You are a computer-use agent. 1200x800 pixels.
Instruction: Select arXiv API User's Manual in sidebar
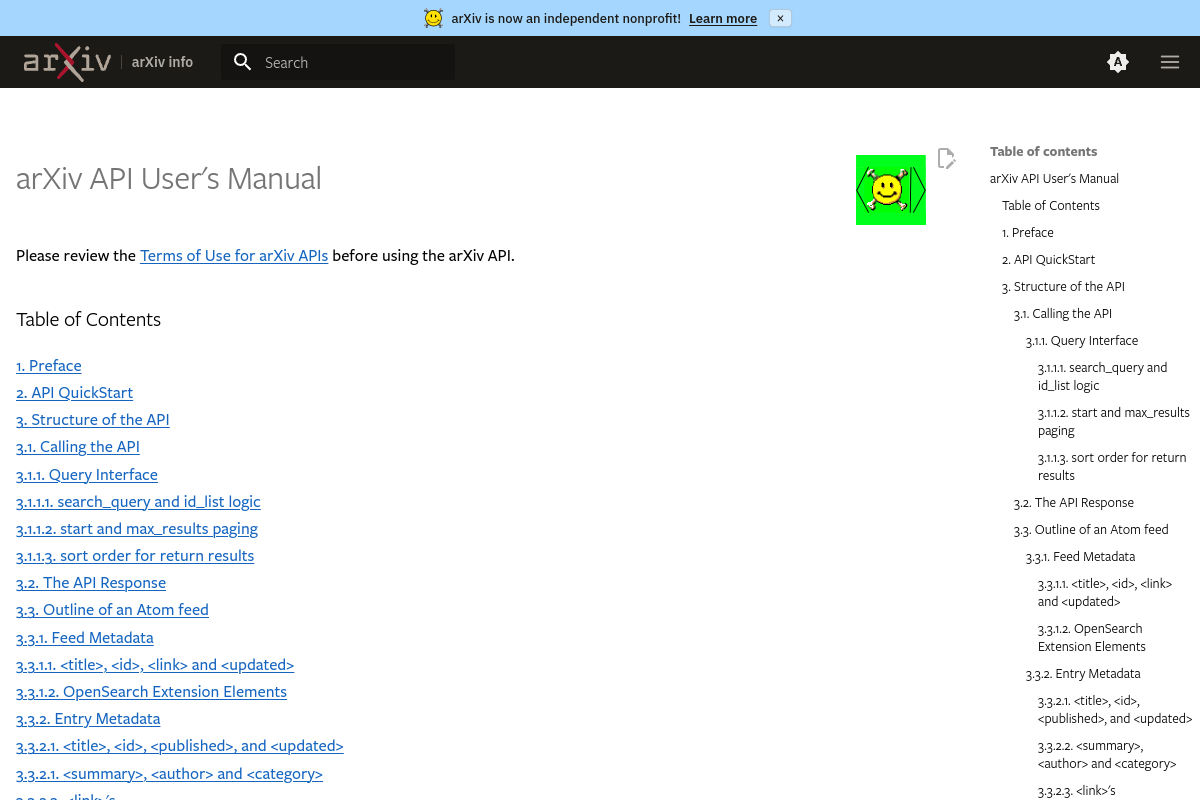coord(1054,178)
